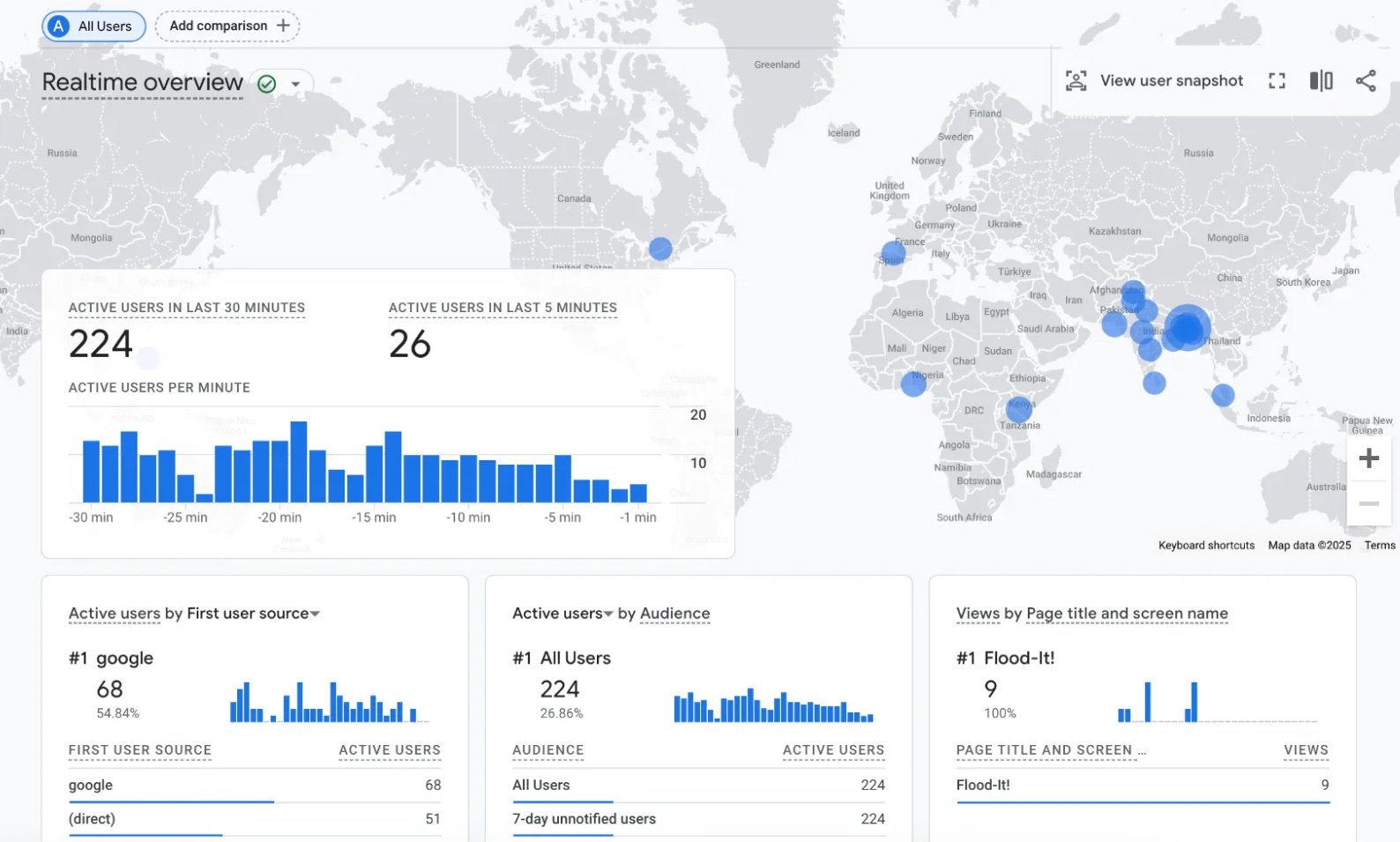Open the map Terms link
This screenshot has height=842, width=1400.
(x=1379, y=546)
